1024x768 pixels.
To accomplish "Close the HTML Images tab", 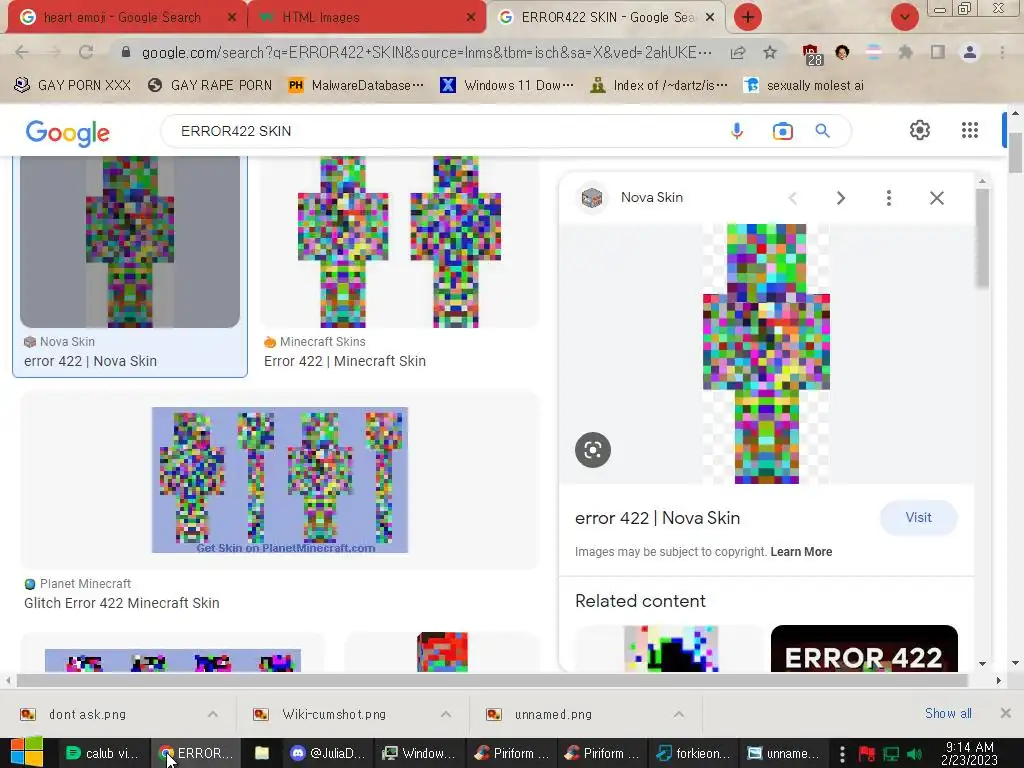I will coord(471,18).
